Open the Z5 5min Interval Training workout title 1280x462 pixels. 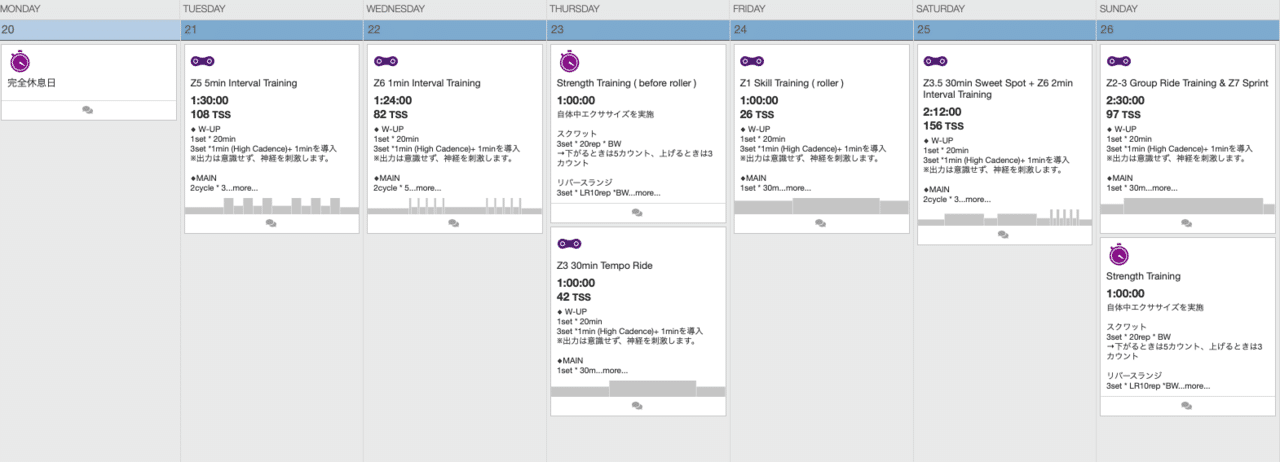(x=243, y=83)
